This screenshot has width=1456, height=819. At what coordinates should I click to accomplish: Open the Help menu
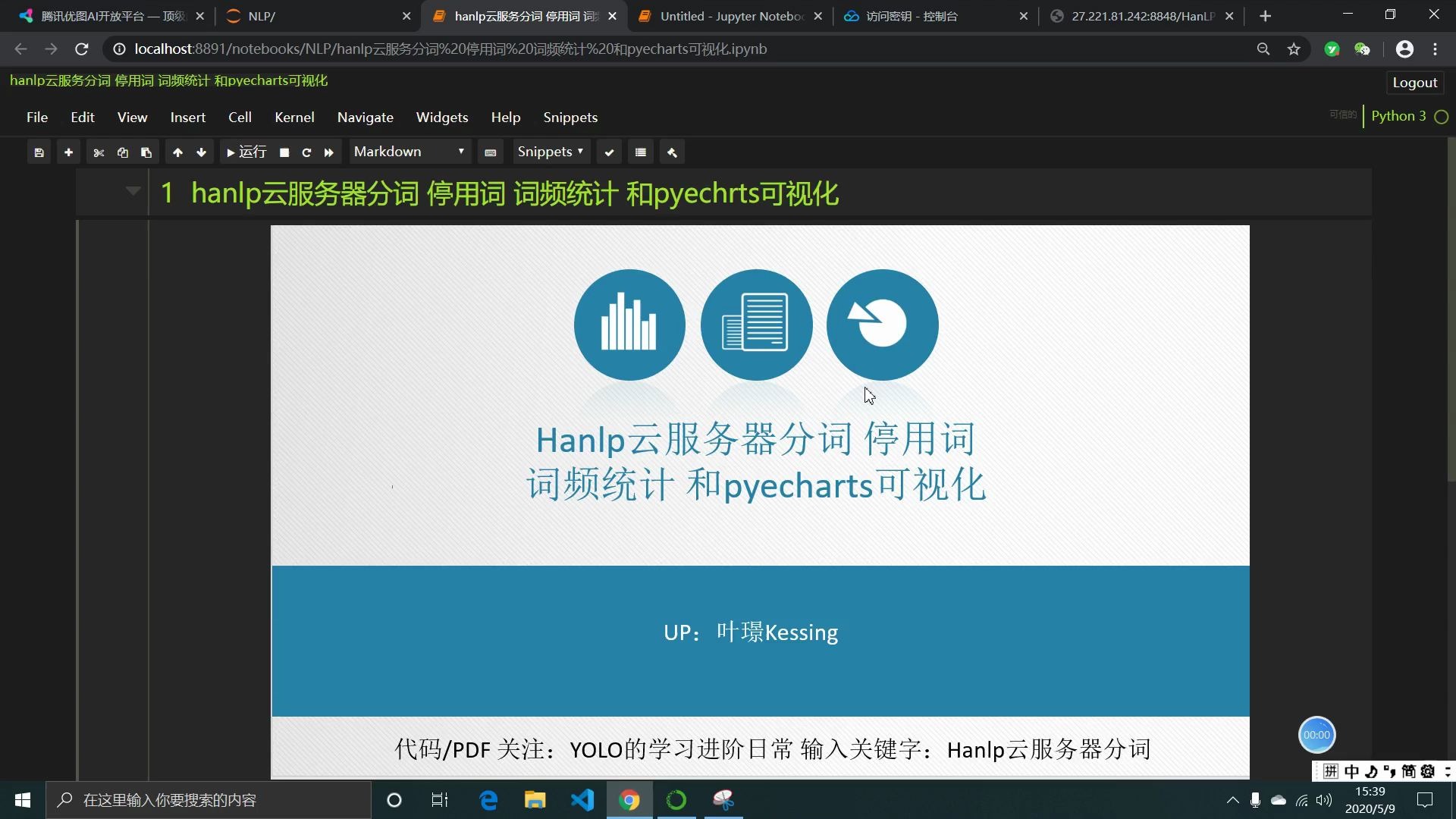click(x=506, y=118)
